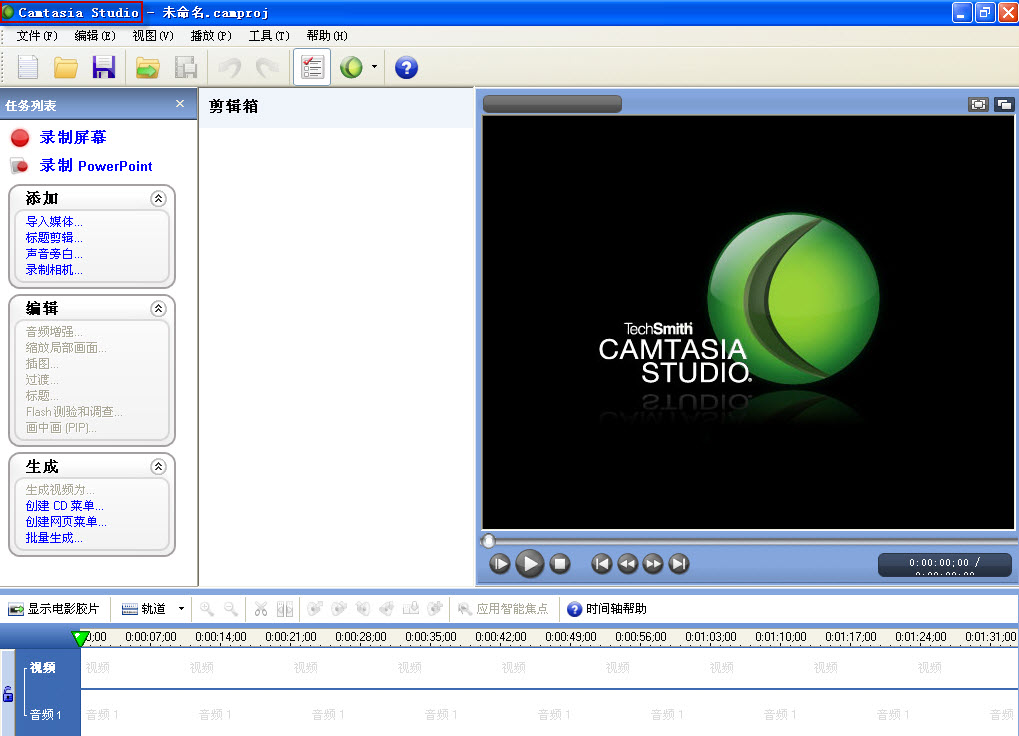The image size is (1019, 736).
Task: Click greyed Flash 测验和调查... entry
Action: [74, 411]
